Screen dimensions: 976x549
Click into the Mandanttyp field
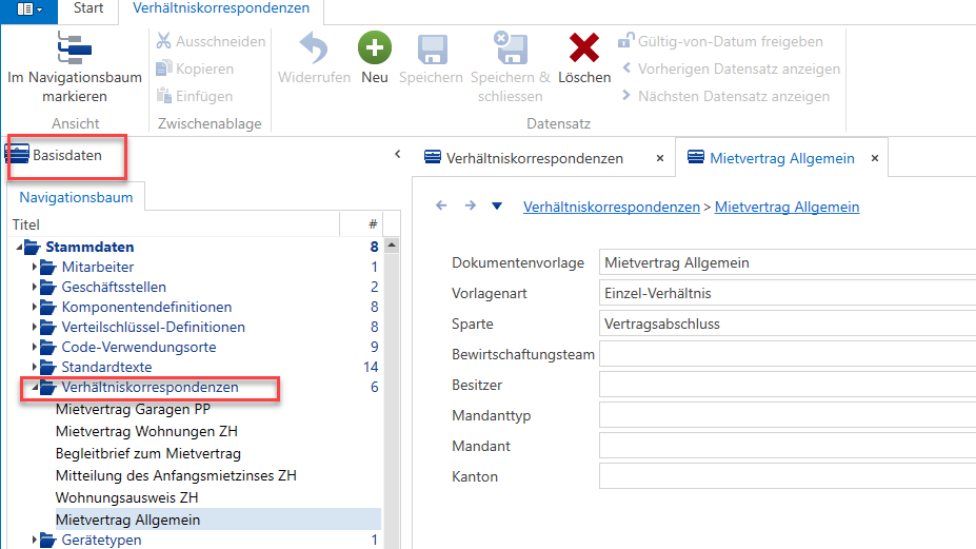pos(787,415)
